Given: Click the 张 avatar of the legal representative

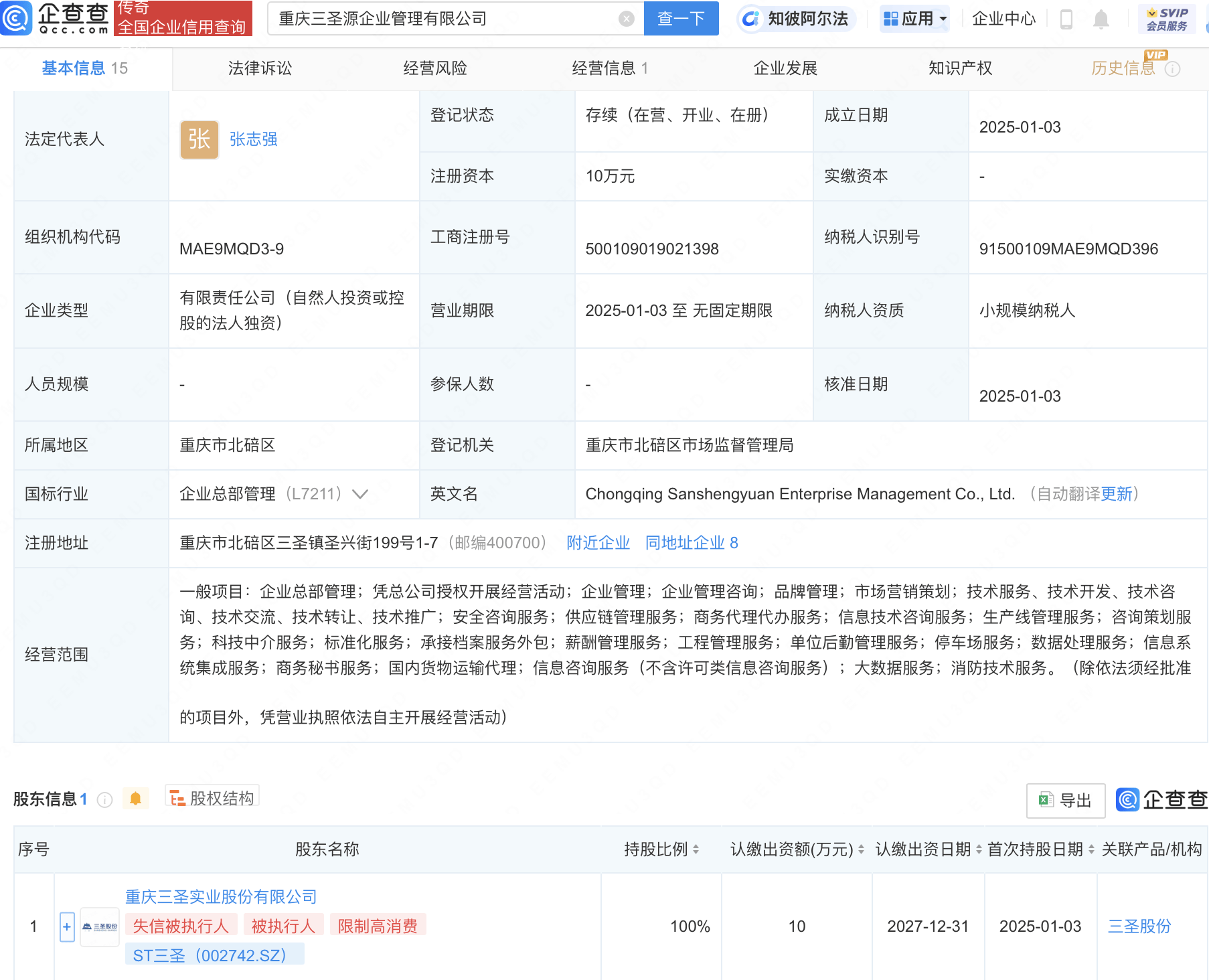Looking at the screenshot, I should [x=199, y=139].
